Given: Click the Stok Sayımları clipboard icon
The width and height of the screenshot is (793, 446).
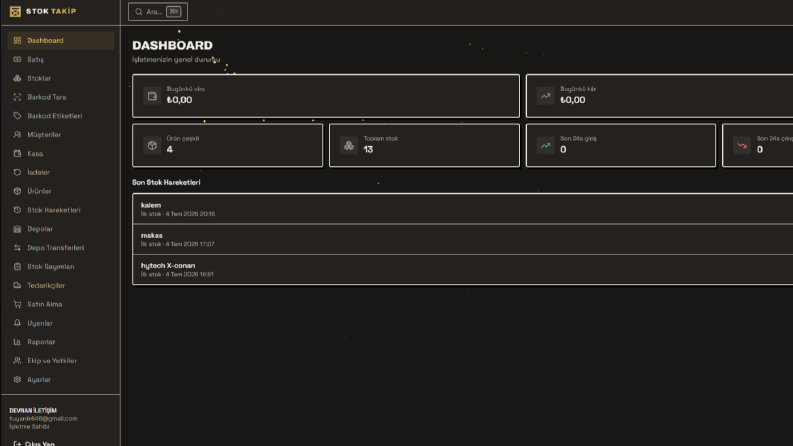Looking at the screenshot, I should click(17, 266).
